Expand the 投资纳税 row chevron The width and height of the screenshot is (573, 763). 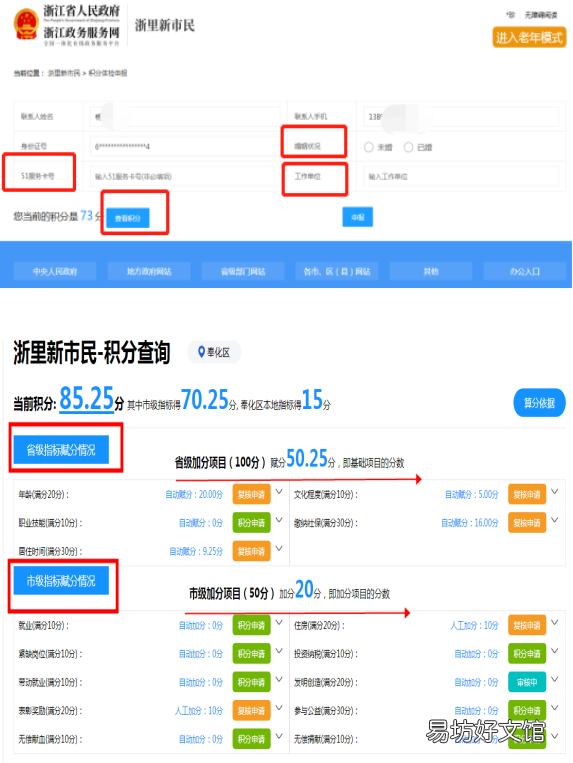(x=555, y=651)
